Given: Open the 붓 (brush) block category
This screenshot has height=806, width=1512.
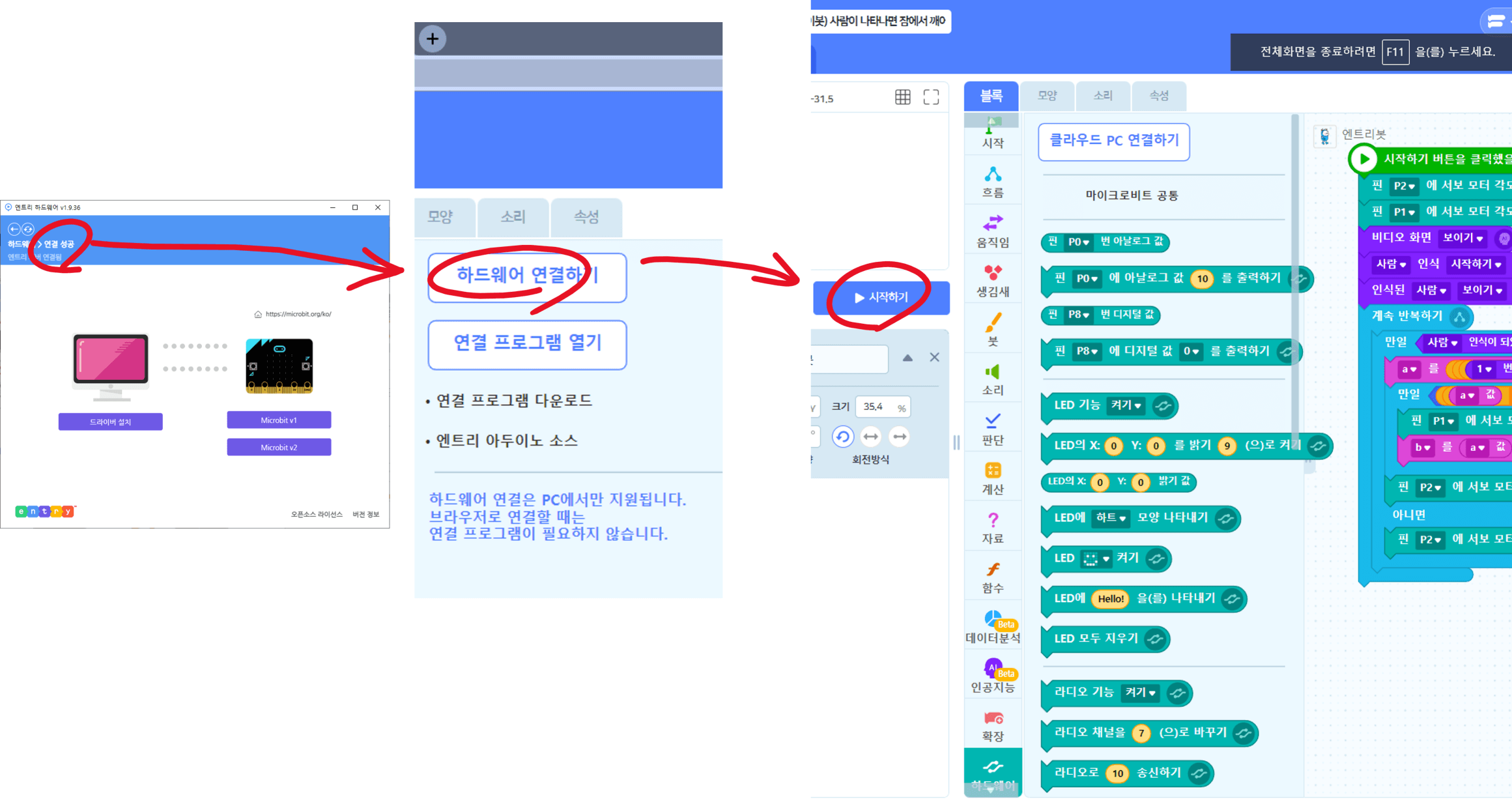Looking at the screenshot, I should pos(992,330).
